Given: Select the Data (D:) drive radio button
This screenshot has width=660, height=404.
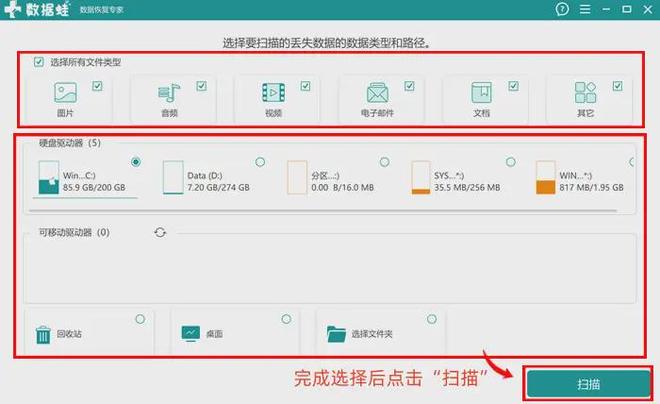Looking at the screenshot, I should click(260, 162).
